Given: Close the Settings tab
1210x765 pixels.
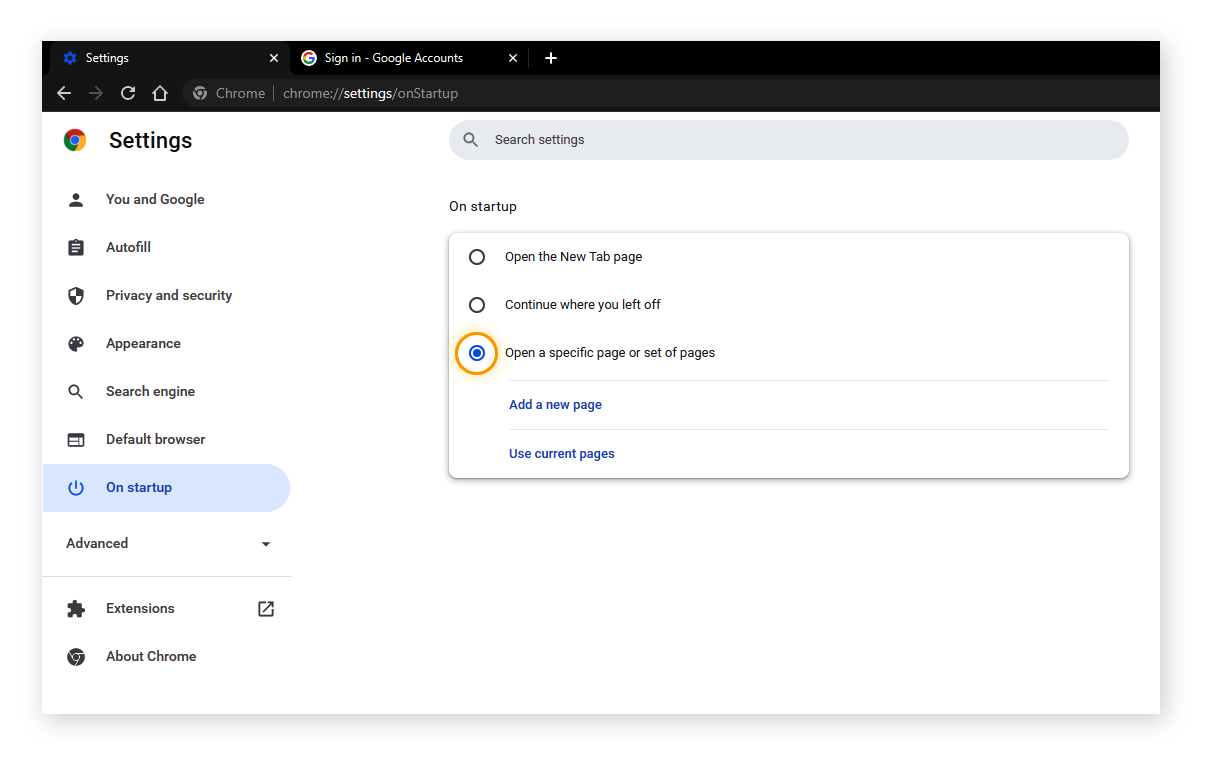Looking at the screenshot, I should [x=274, y=58].
